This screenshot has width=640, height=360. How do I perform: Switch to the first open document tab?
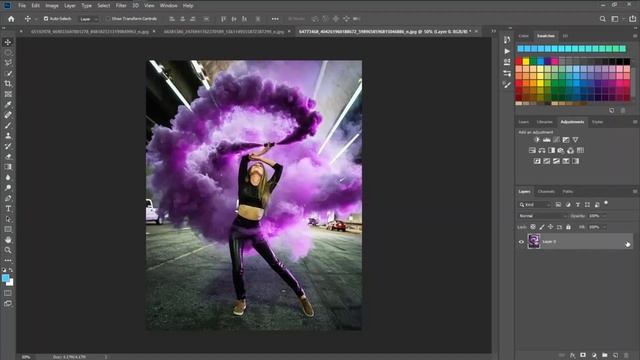coord(90,31)
